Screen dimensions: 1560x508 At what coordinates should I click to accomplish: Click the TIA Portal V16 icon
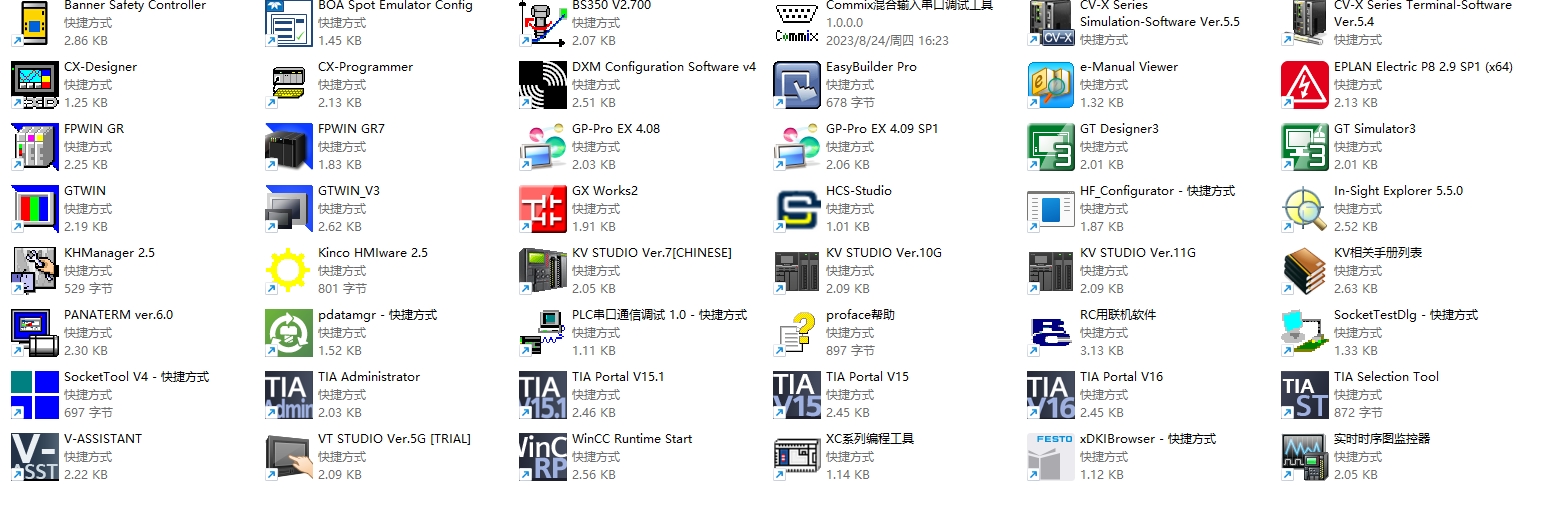[1050, 395]
